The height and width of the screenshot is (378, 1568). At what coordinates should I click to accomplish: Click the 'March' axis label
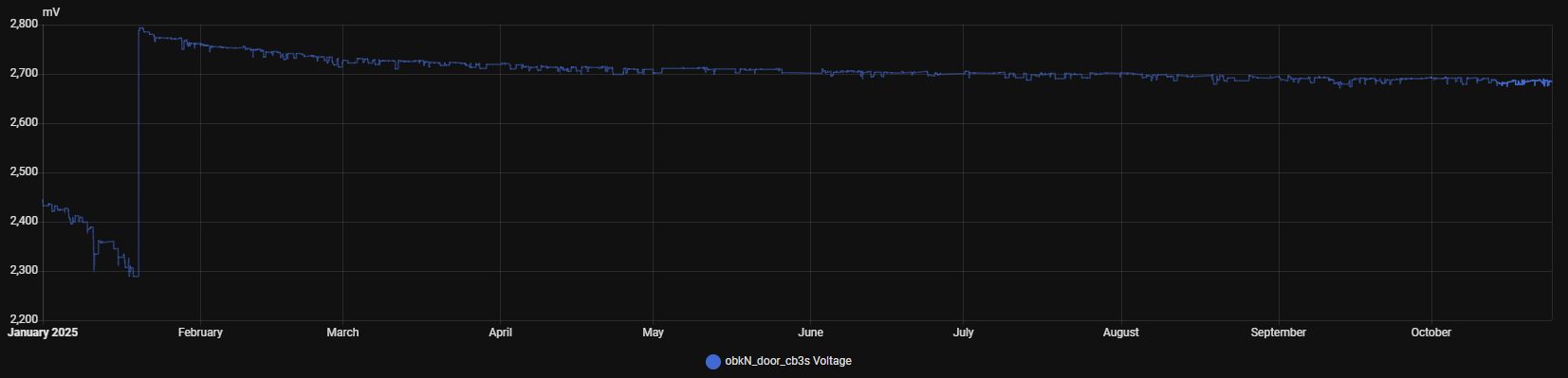pos(342,333)
